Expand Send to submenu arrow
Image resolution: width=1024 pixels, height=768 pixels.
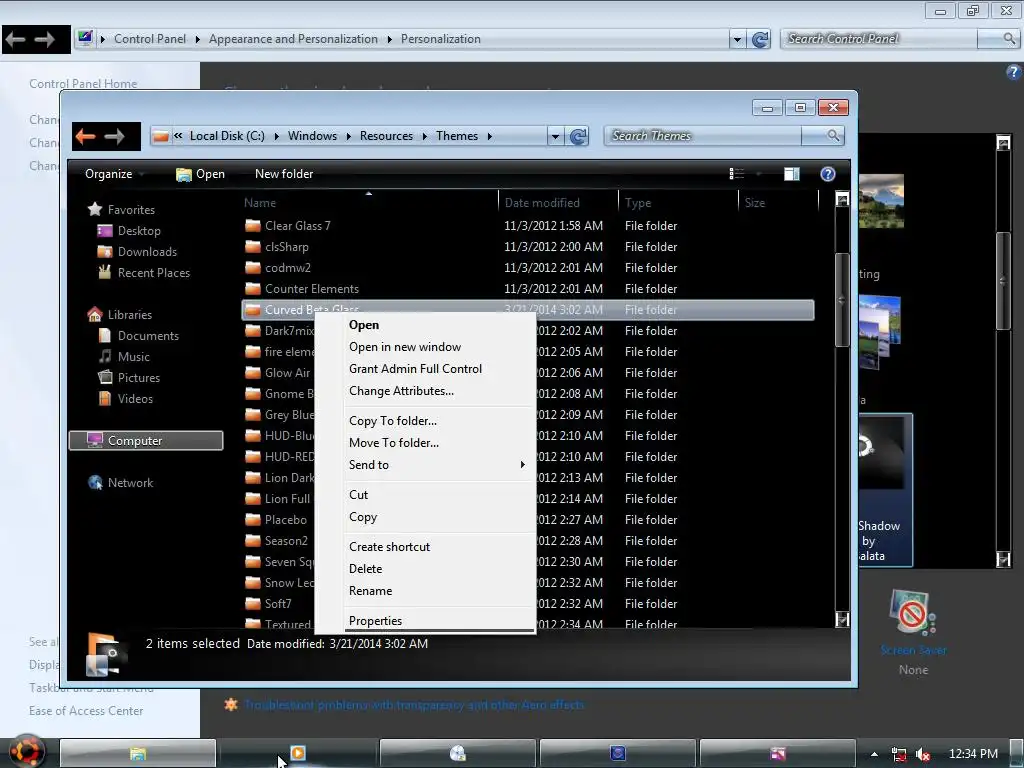point(522,464)
